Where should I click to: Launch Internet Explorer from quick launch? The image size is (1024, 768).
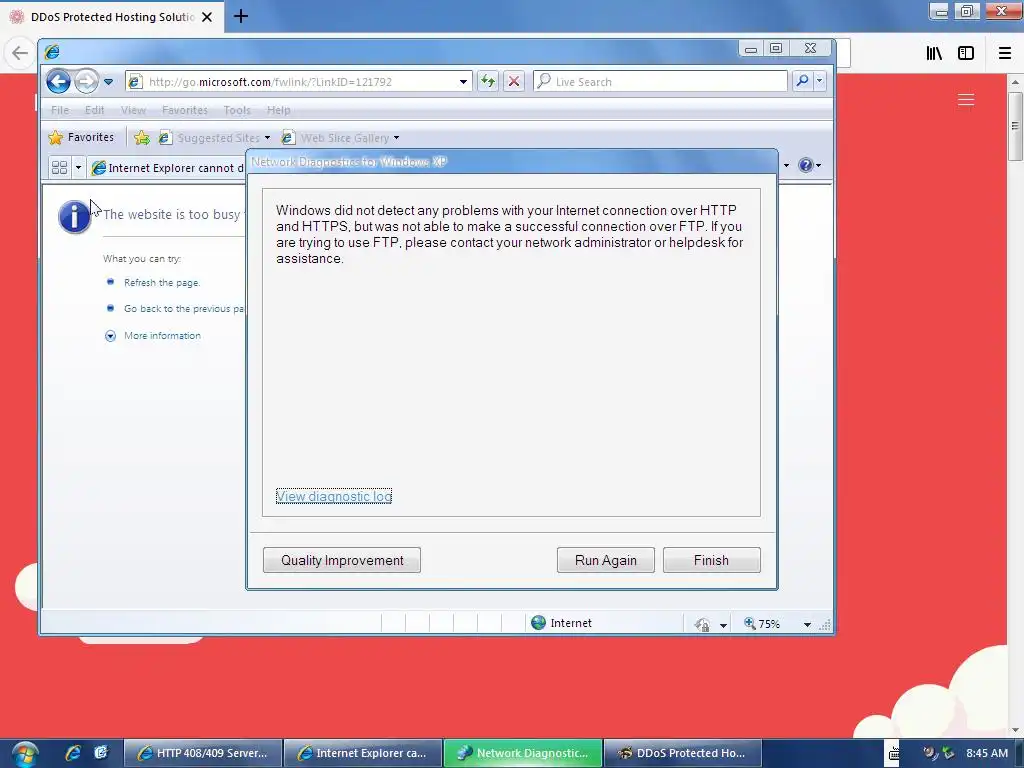click(72, 753)
